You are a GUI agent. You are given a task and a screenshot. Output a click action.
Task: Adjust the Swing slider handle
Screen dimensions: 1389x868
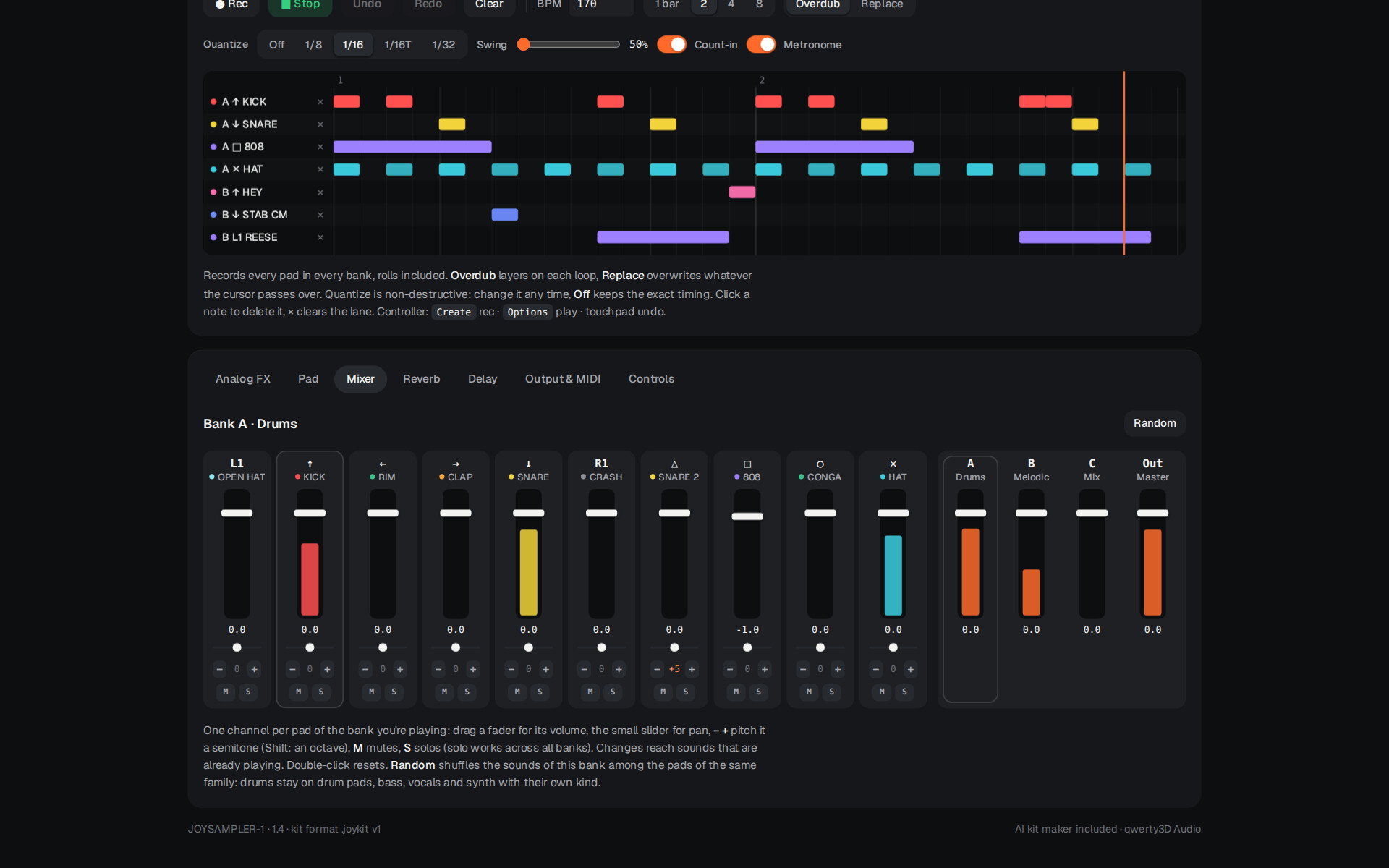(524, 44)
